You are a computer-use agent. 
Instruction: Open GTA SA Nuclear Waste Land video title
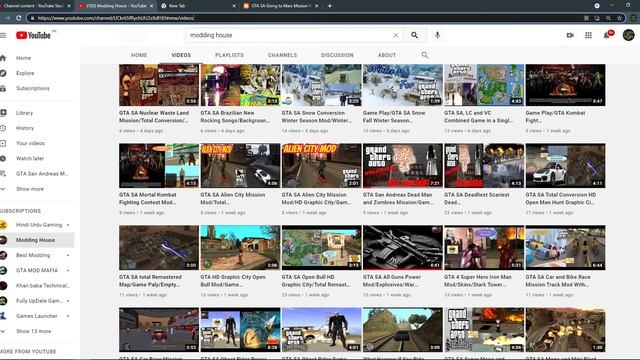click(154, 117)
